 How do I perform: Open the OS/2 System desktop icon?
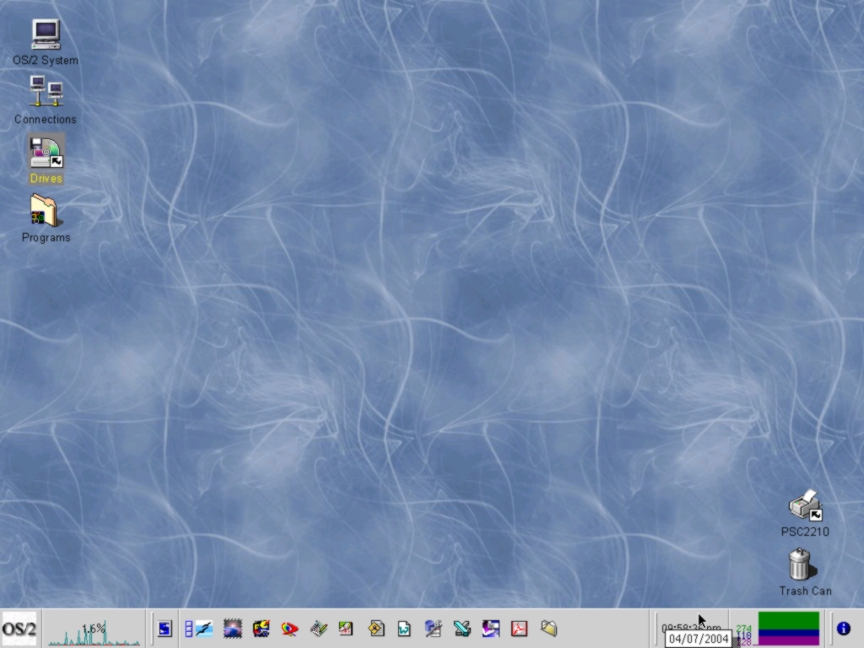coord(45,35)
